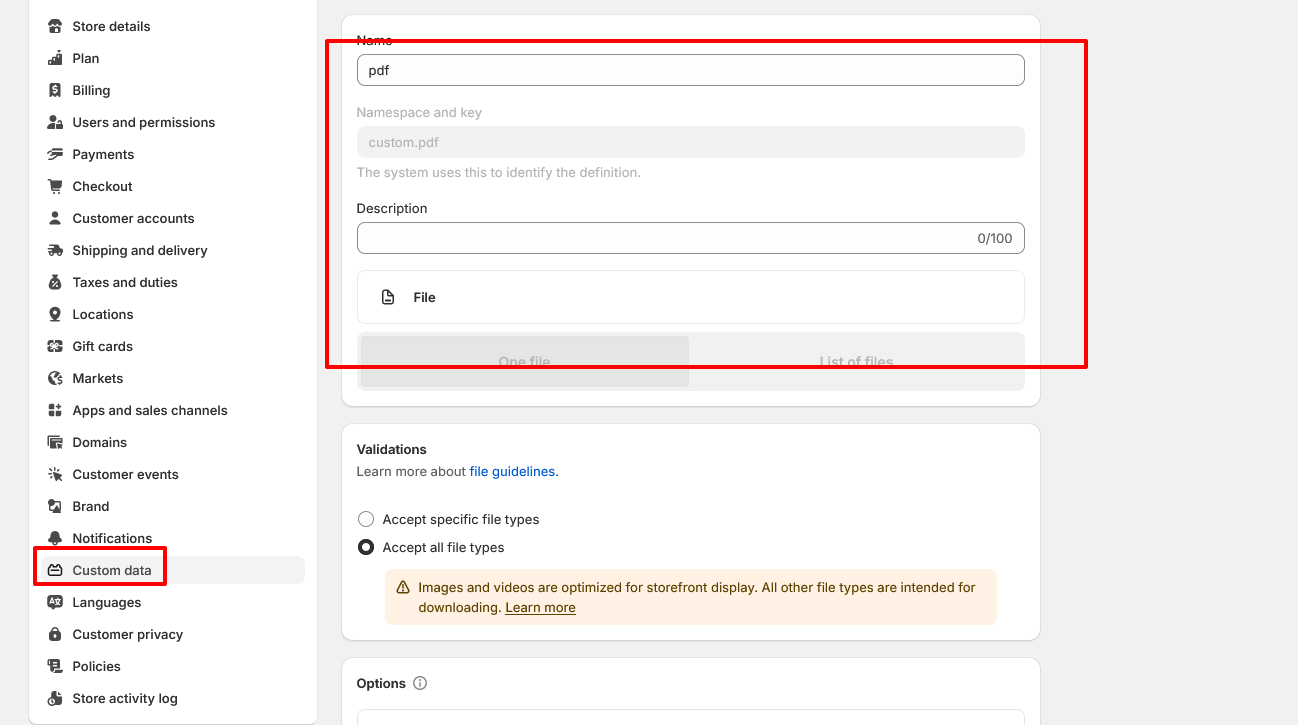Click the Billing dollar receipt icon
Image resolution: width=1298 pixels, height=725 pixels.
pyautogui.click(x=55, y=90)
